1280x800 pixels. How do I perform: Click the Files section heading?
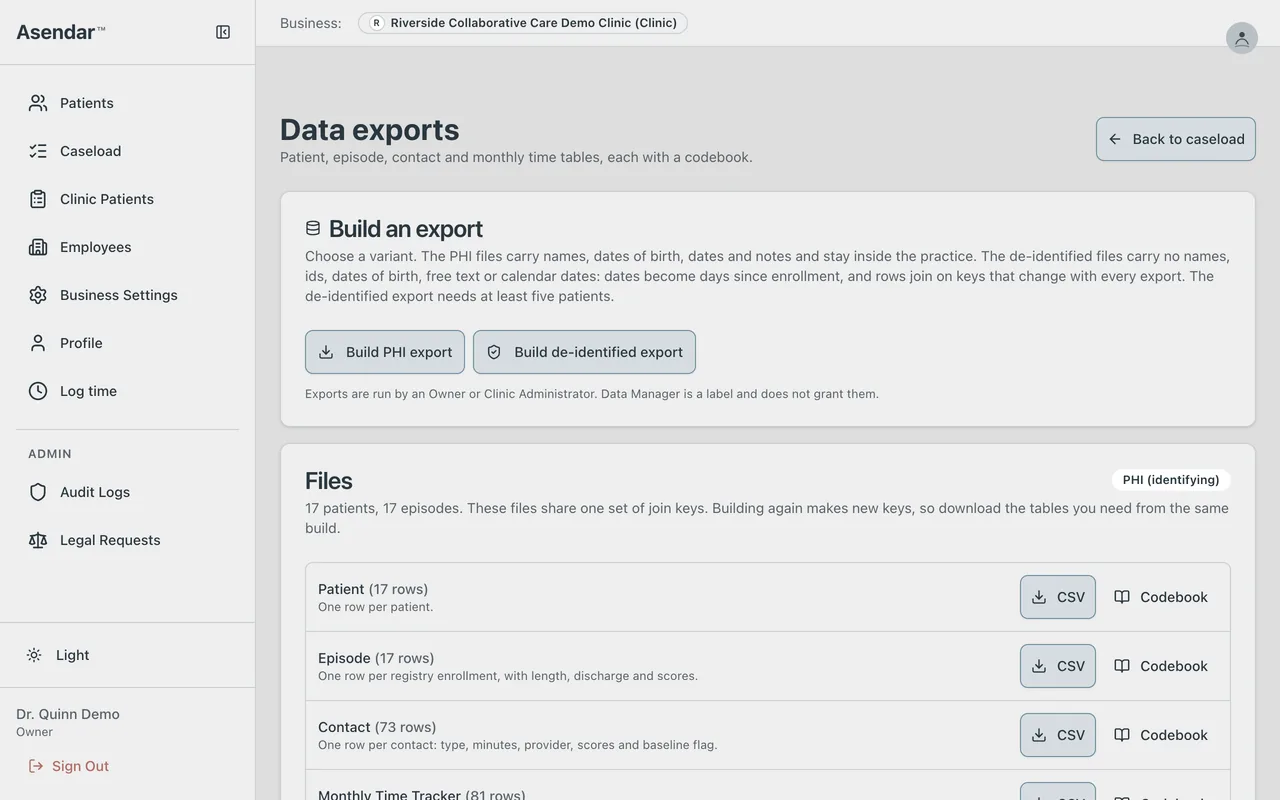click(329, 481)
